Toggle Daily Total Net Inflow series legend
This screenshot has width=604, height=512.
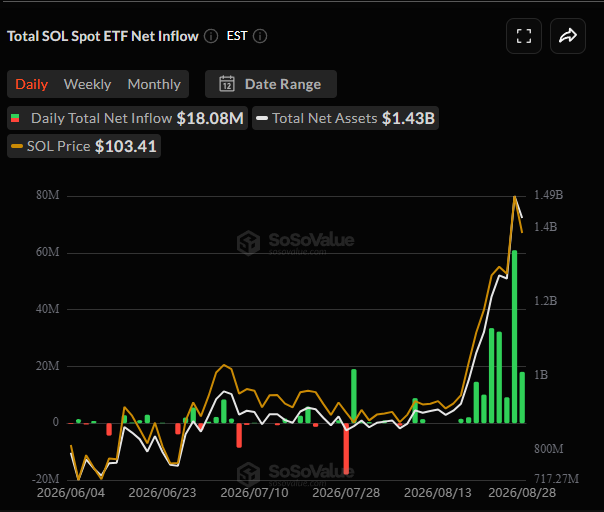coord(128,118)
